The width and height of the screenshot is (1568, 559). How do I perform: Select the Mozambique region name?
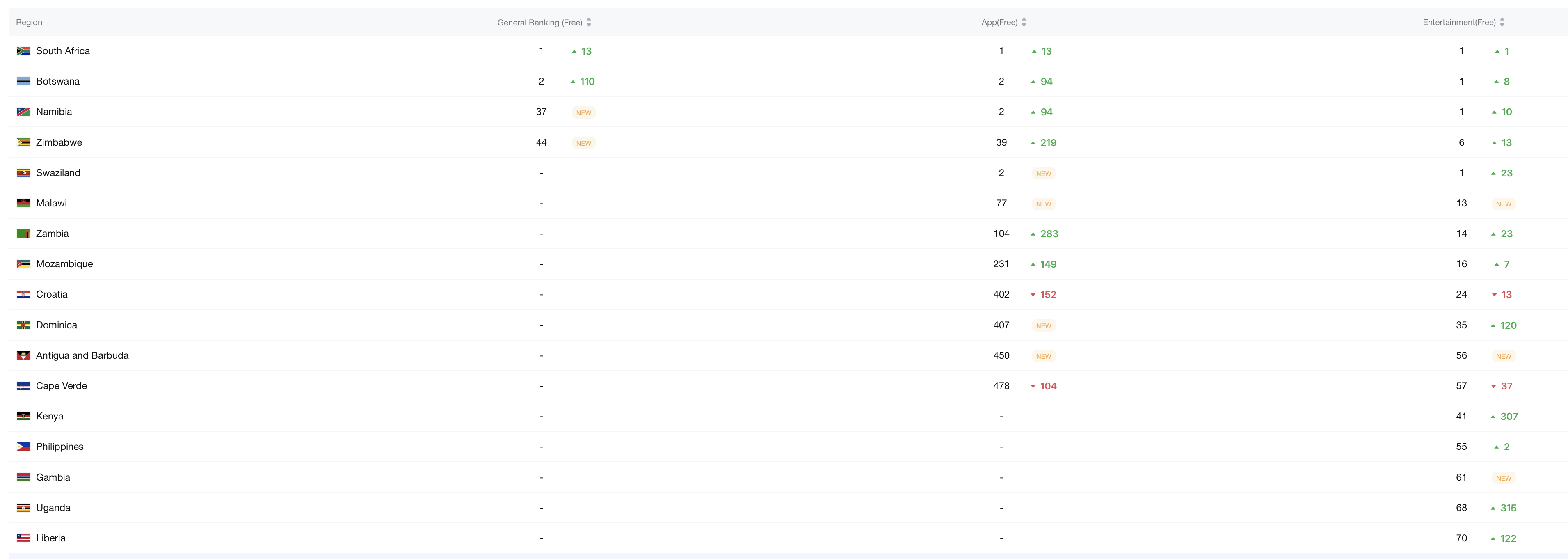(x=64, y=264)
